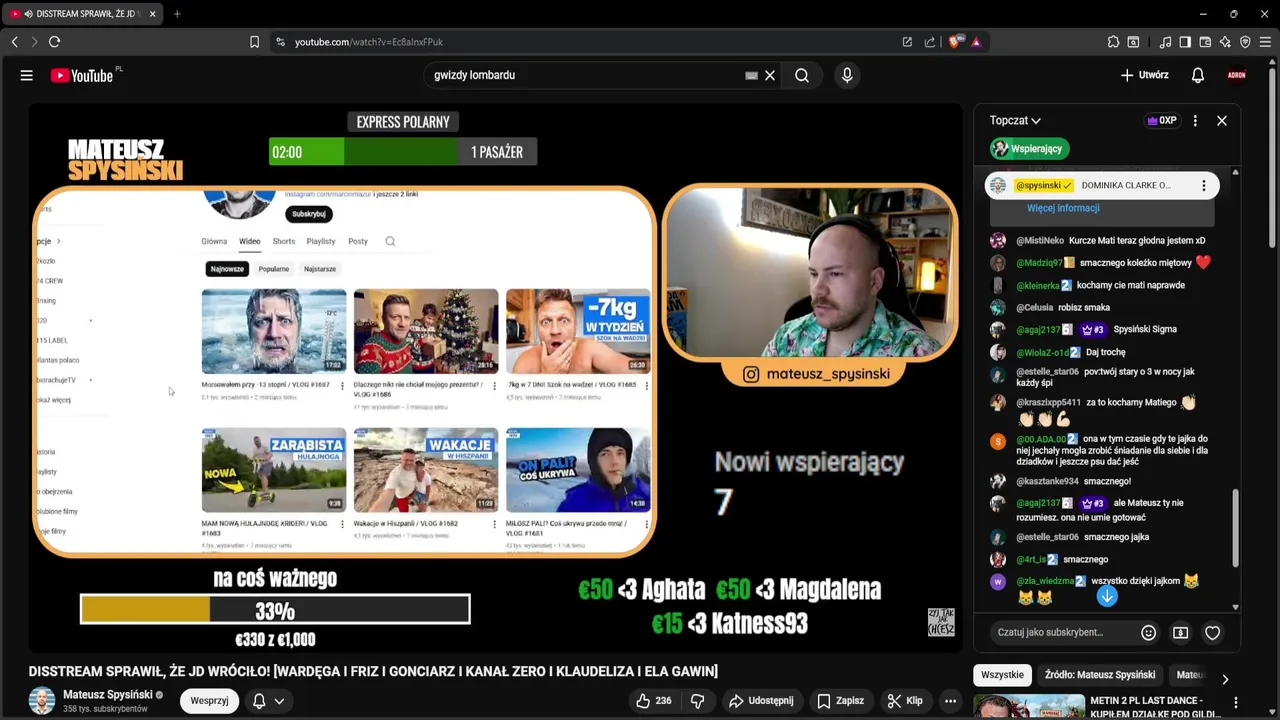Click @kasztanke934 username in chat

pyautogui.click(x=1047, y=482)
